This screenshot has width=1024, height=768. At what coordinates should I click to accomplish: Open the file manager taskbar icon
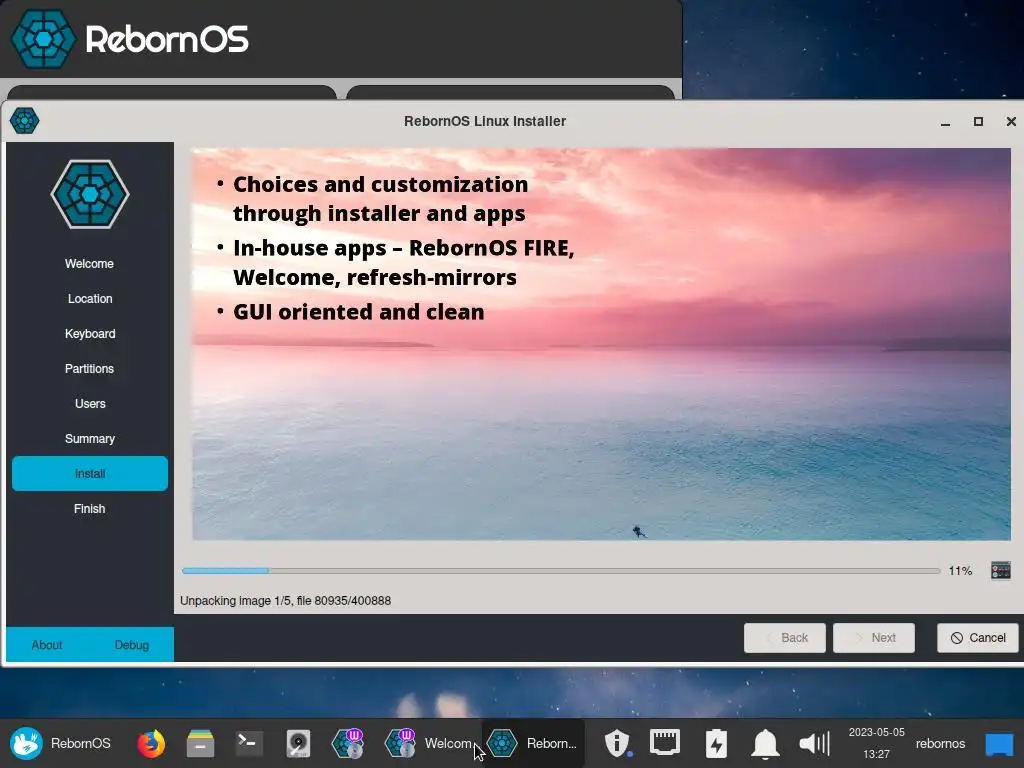pos(200,743)
